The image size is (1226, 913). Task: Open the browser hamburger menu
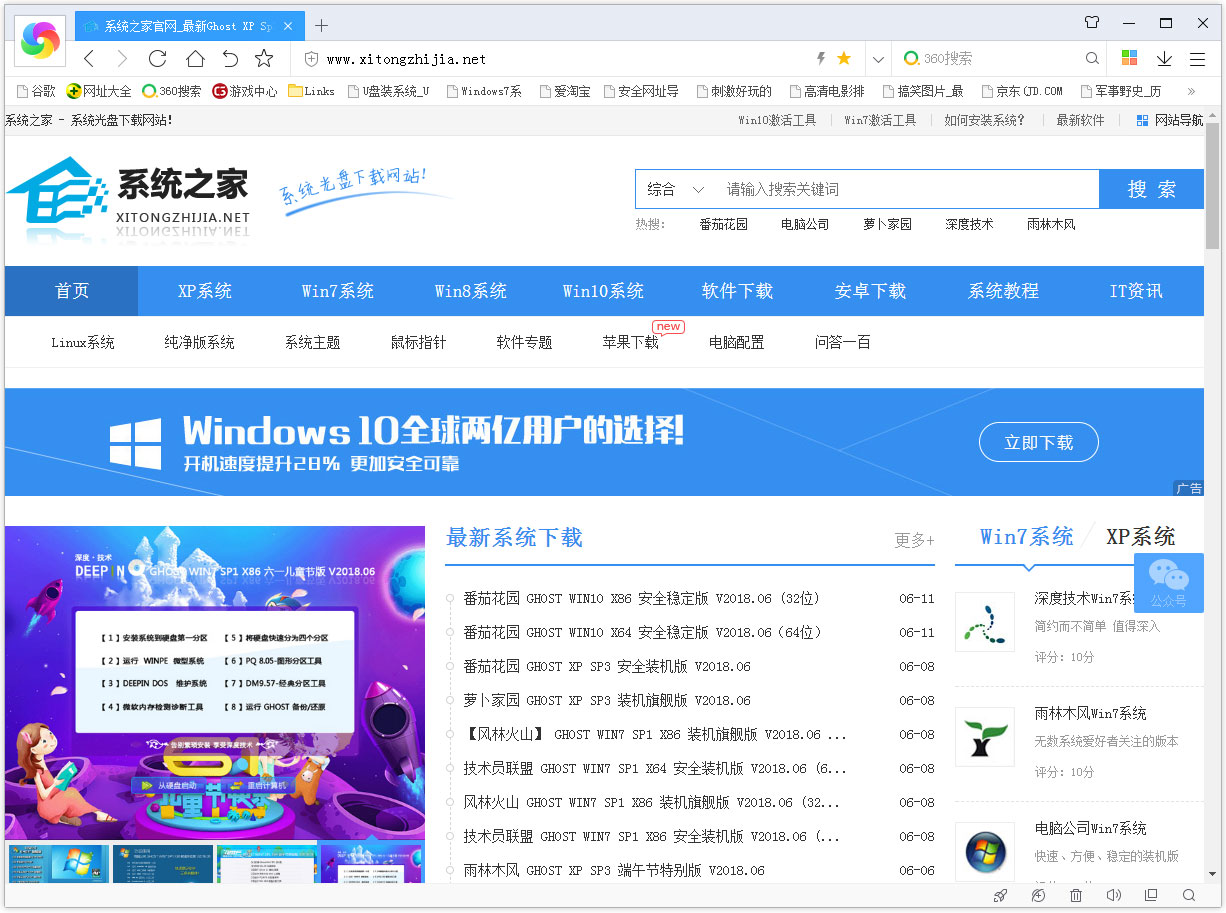1198,58
